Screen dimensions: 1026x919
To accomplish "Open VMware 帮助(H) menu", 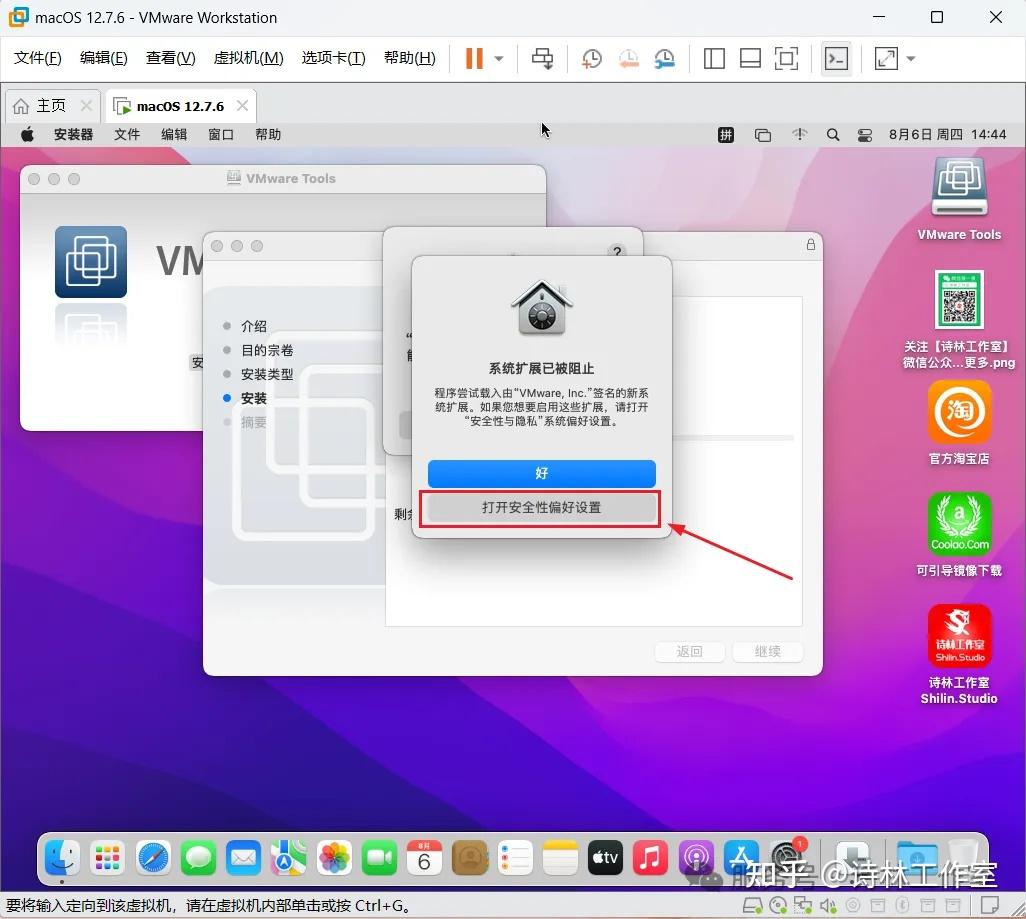I will point(410,58).
